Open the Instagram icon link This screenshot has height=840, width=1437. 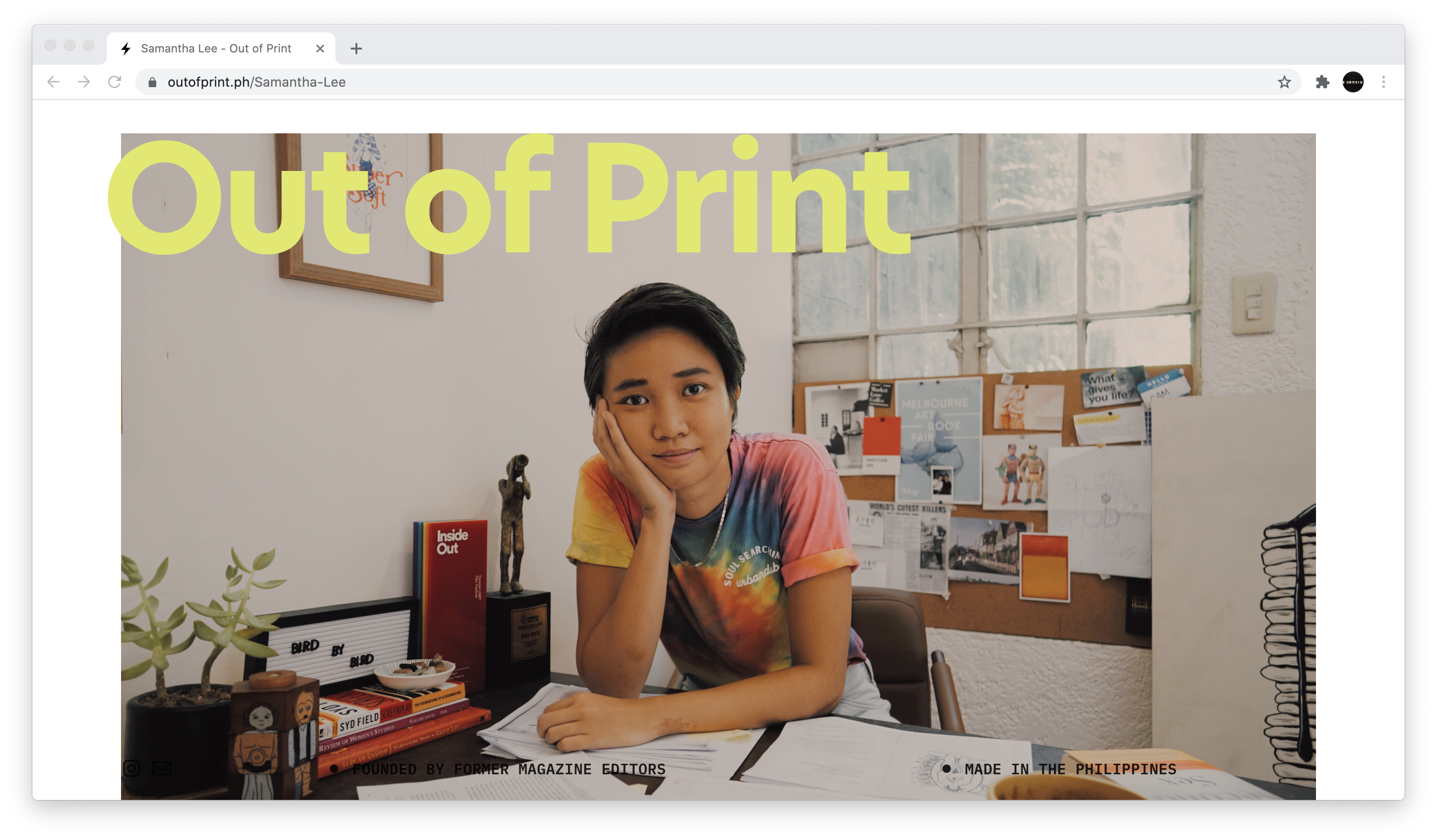point(131,768)
